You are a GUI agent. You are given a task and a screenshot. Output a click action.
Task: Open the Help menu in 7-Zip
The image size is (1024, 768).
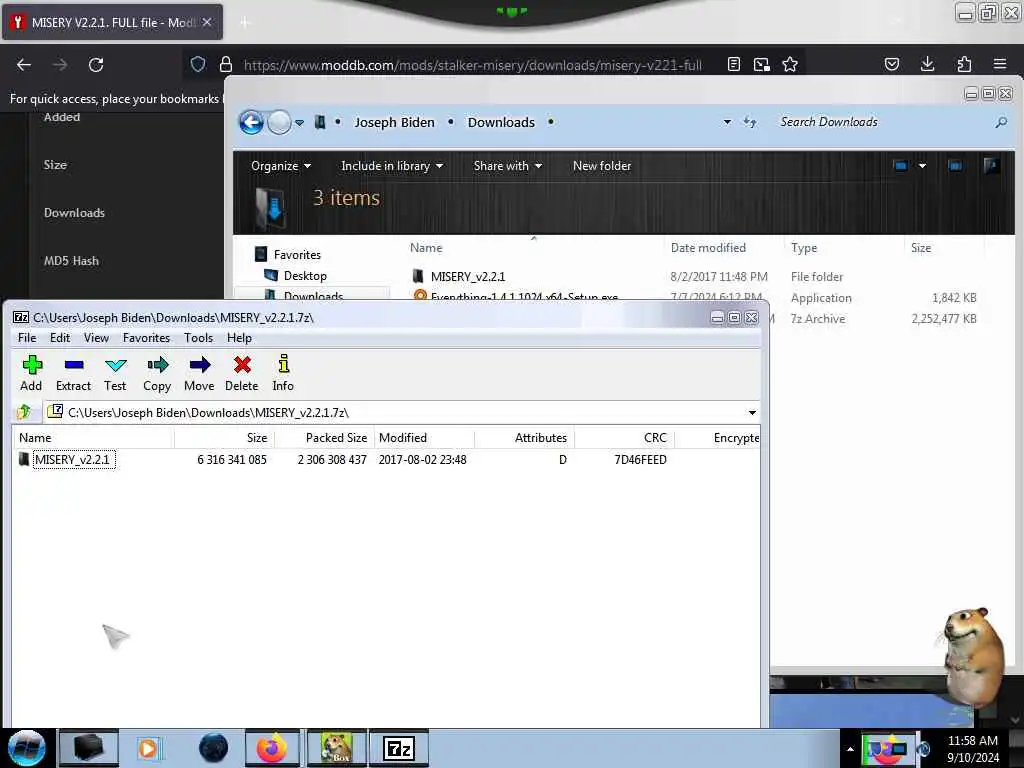tap(239, 338)
